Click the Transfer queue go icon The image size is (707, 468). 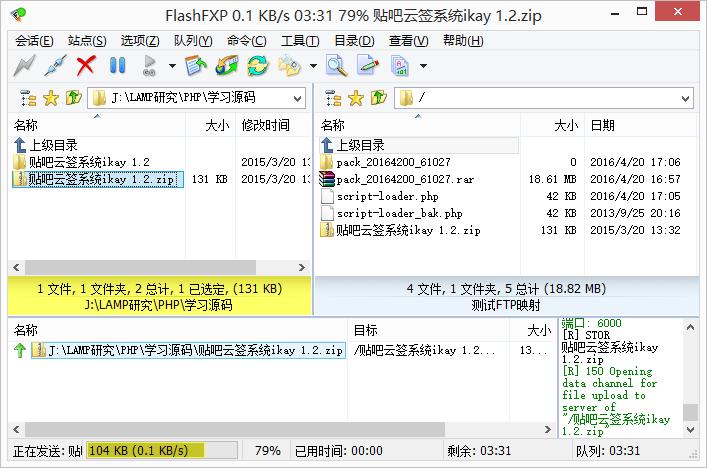tap(149, 66)
